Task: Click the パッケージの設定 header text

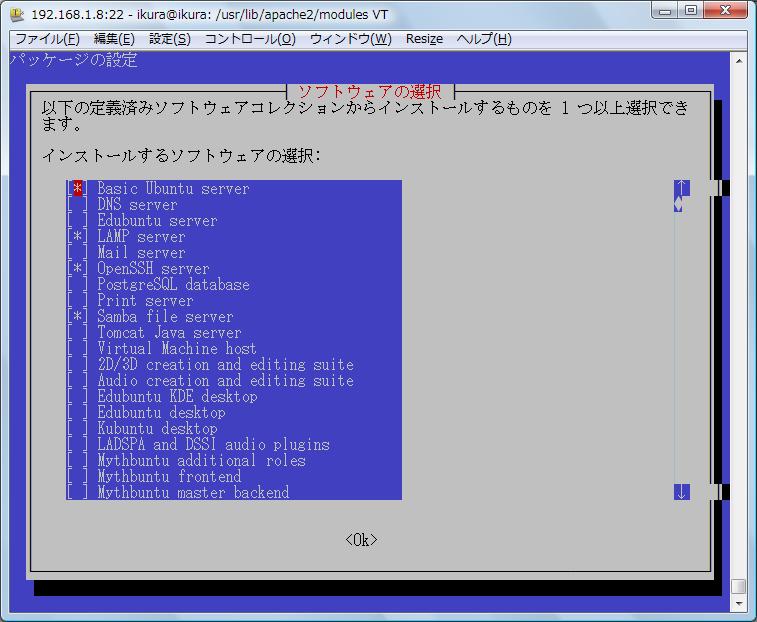Action: (74, 60)
